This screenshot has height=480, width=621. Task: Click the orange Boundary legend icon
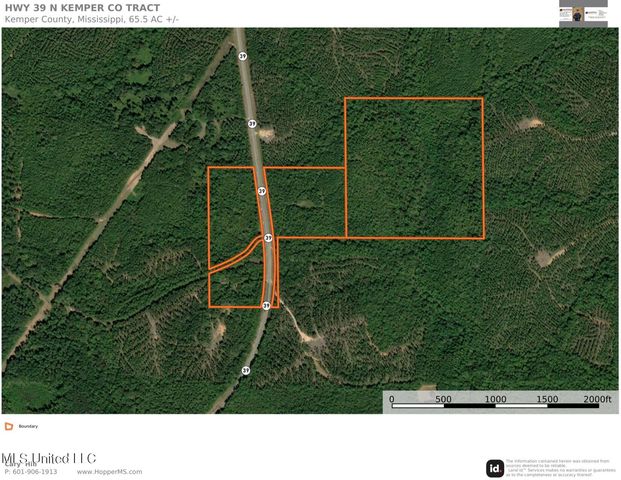coord(9,426)
